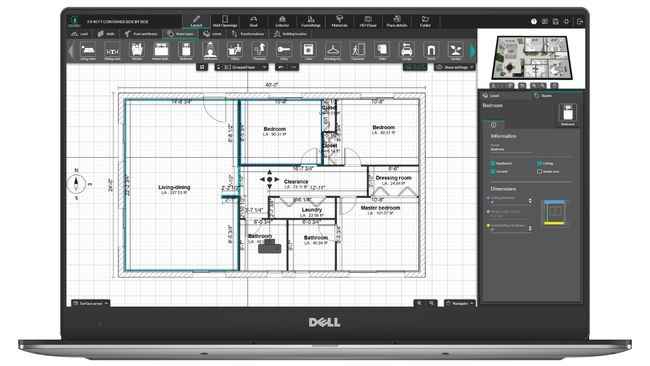Choose the Office room type icon
The width and height of the screenshot is (650, 366).
pyautogui.click(x=235, y=51)
